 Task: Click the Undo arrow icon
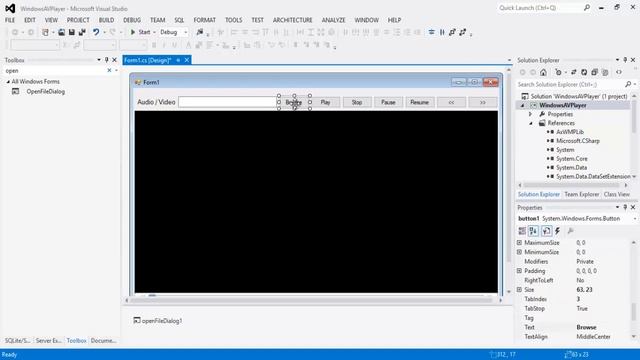point(96,32)
